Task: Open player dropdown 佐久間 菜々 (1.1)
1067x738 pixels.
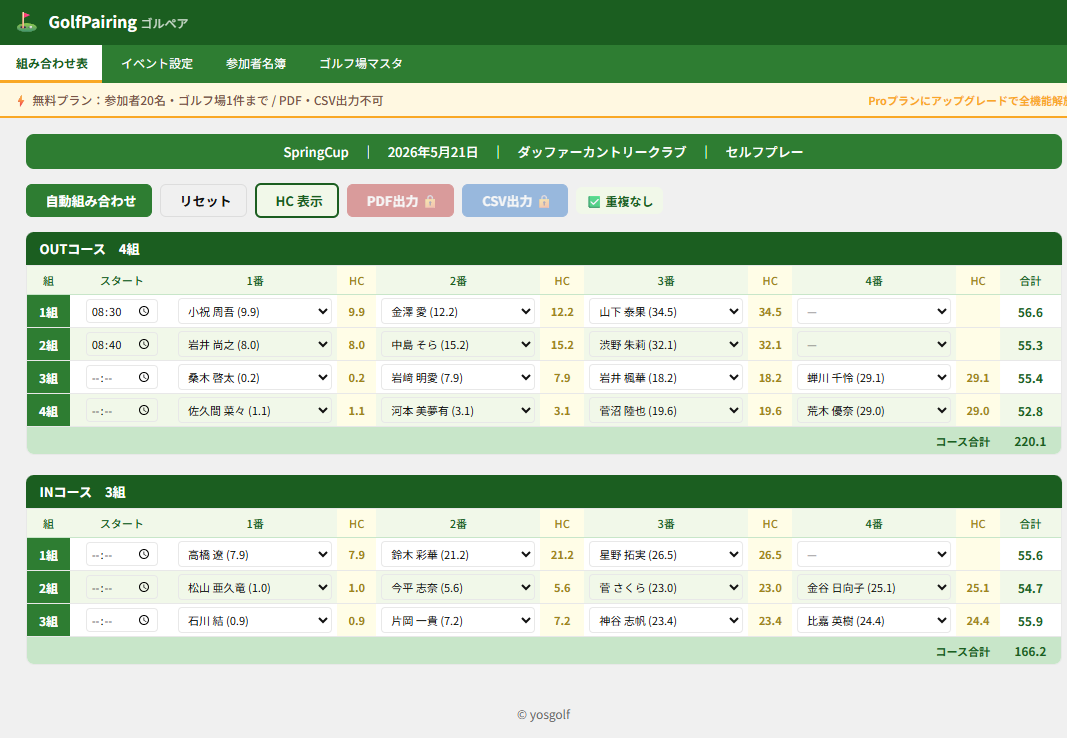Action: click(x=255, y=410)
